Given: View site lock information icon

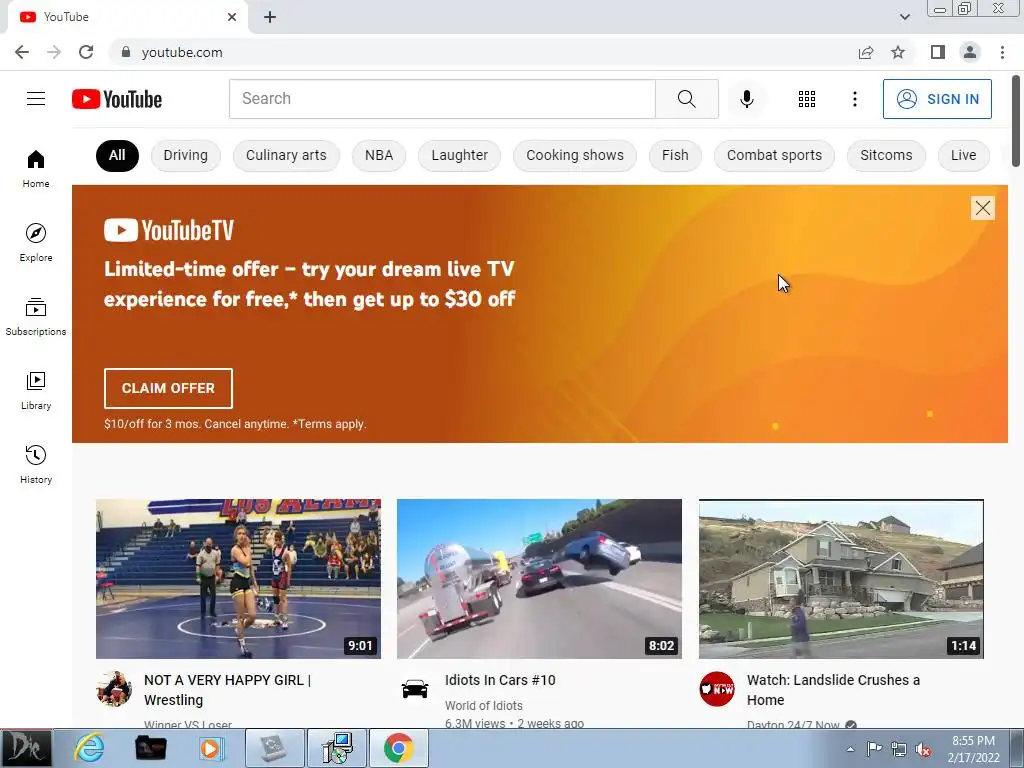Looking at the screenshot, I should click(126, 52).
